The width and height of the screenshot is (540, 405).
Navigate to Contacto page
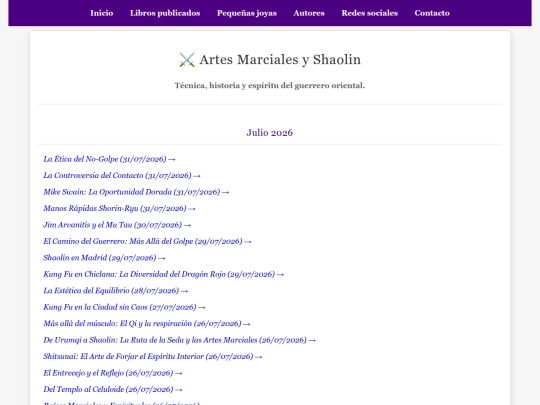tap(432, 13)
